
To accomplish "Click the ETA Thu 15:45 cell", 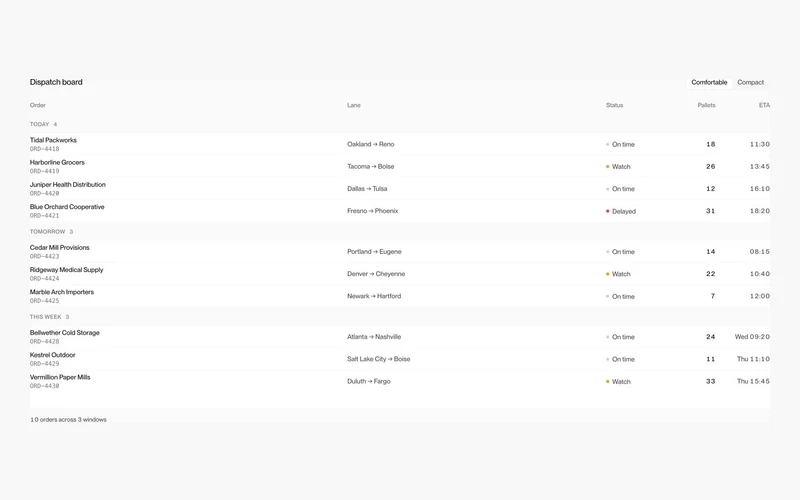I will (x=754, y=381).
